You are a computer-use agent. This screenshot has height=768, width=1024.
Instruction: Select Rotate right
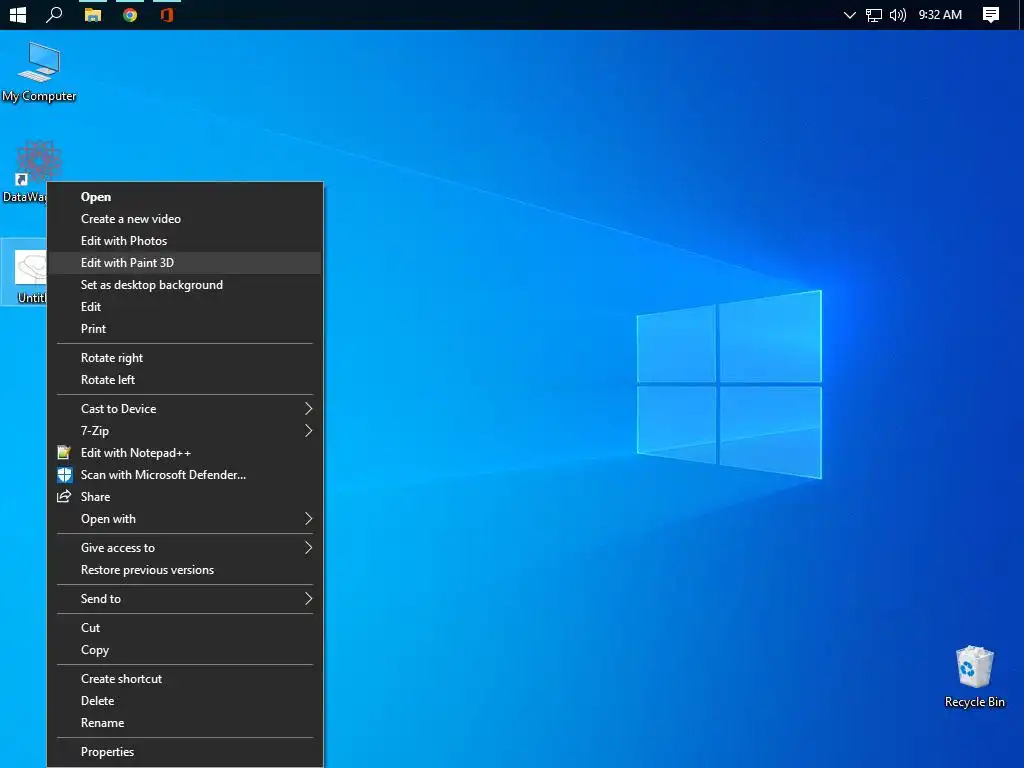[185, 358]
